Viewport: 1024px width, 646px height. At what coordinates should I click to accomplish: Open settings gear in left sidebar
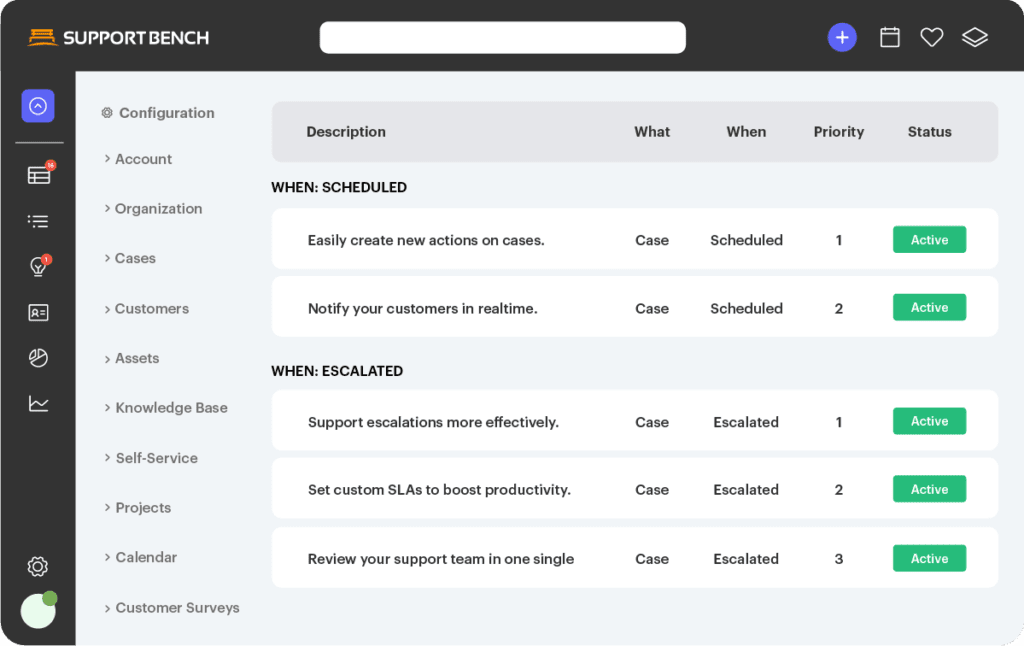coord(38,567)
